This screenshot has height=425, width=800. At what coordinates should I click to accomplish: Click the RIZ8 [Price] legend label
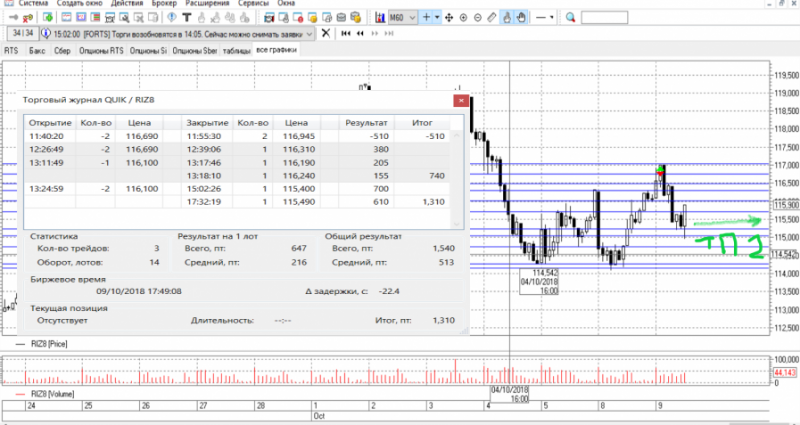click(49, 344)
